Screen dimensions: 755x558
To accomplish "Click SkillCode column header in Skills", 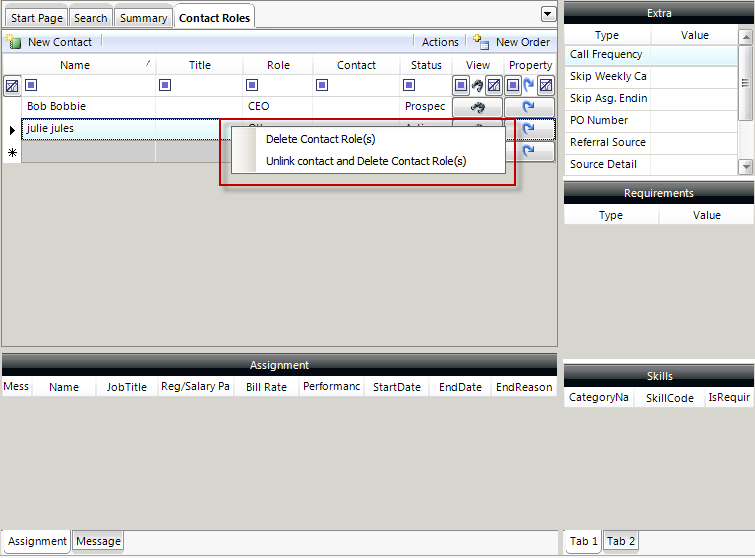I will click(x=670, y=398).
